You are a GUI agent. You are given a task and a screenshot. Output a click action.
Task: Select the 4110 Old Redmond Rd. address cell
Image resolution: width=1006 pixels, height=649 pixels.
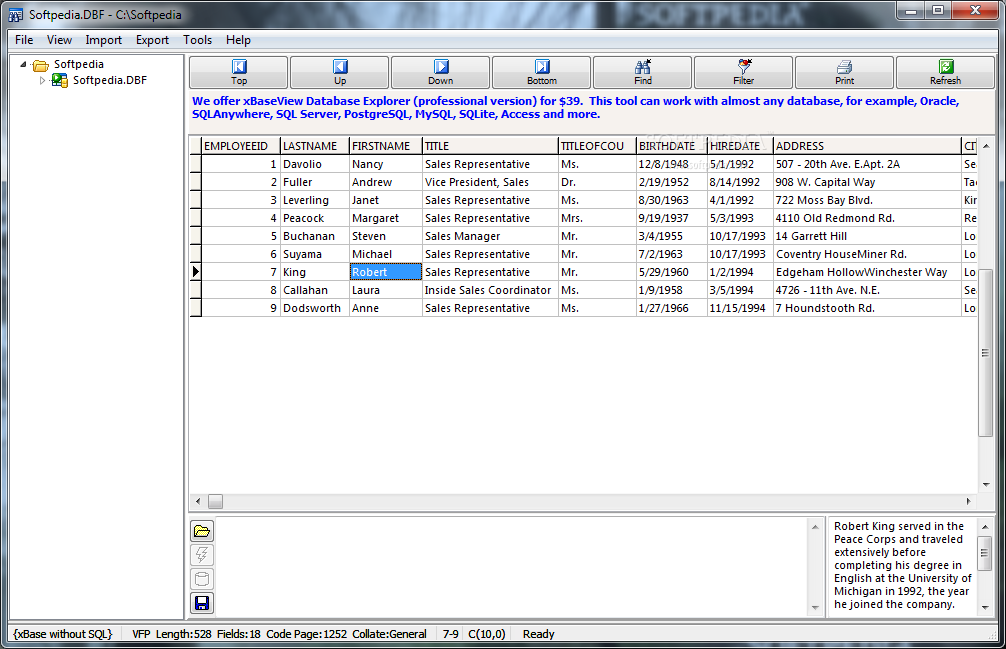tap(867, 218)
